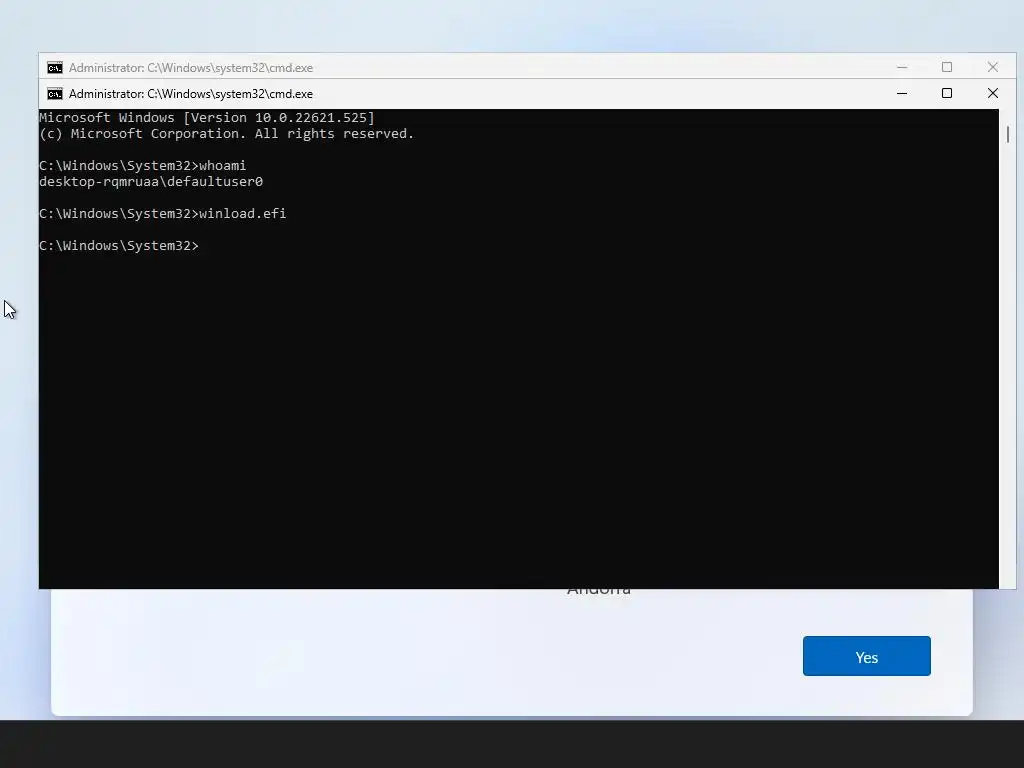Click the empty C:\Windows\System32> prompt

(x=119, y=246)
